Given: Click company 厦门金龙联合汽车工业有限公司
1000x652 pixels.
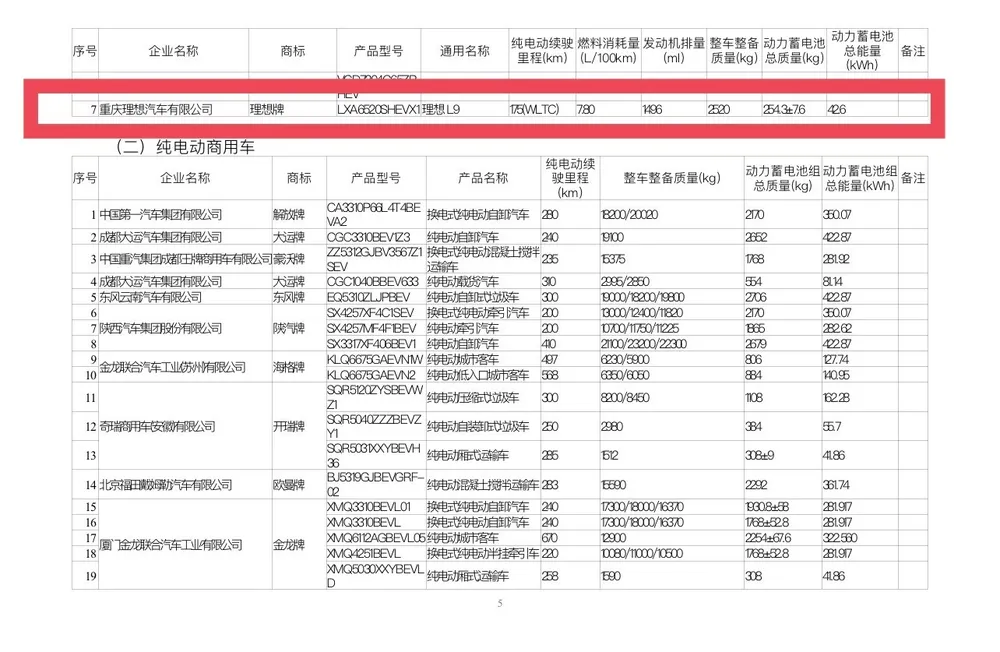Looking at the screenshot, I should point(171,545).
